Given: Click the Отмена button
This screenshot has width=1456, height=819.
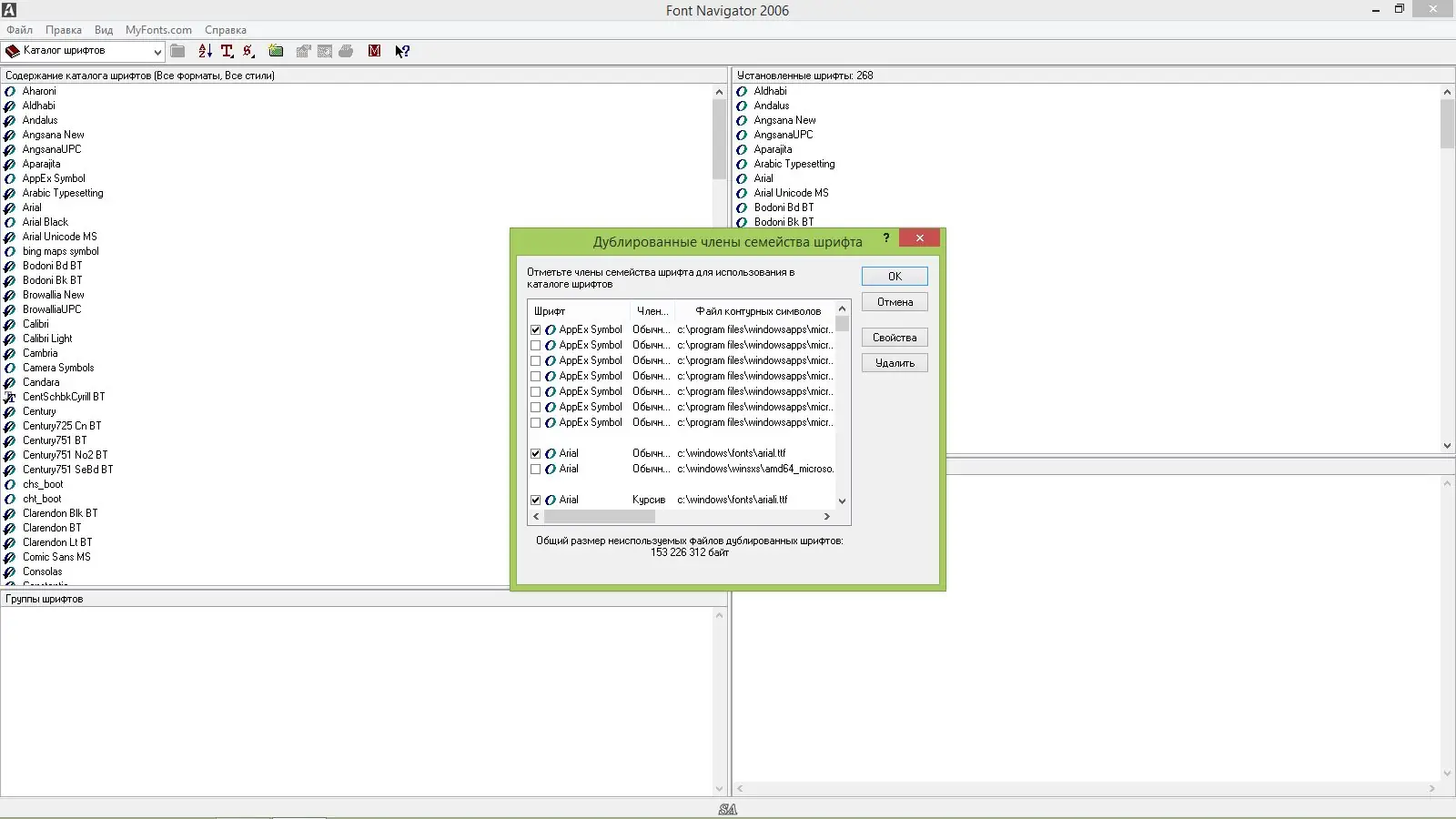Looking at the screenshot, I should click(x=895, y=302).
